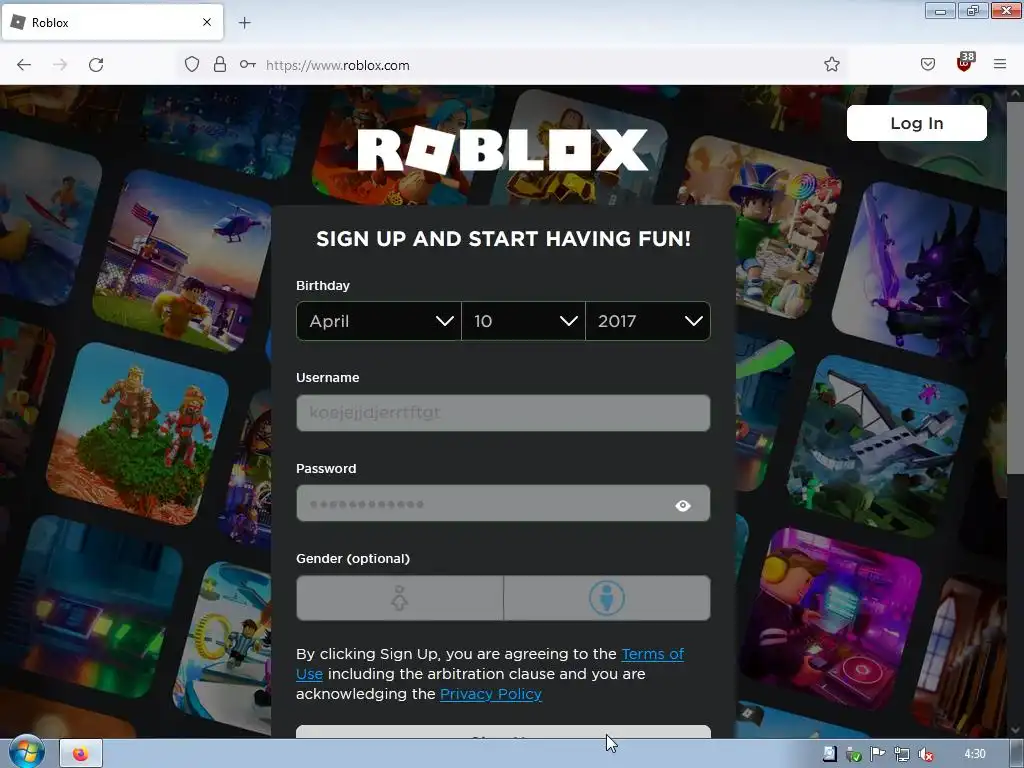1024x768 pixels.
Task: Click the Firefox taskbar icon
Action: point(81,754)
